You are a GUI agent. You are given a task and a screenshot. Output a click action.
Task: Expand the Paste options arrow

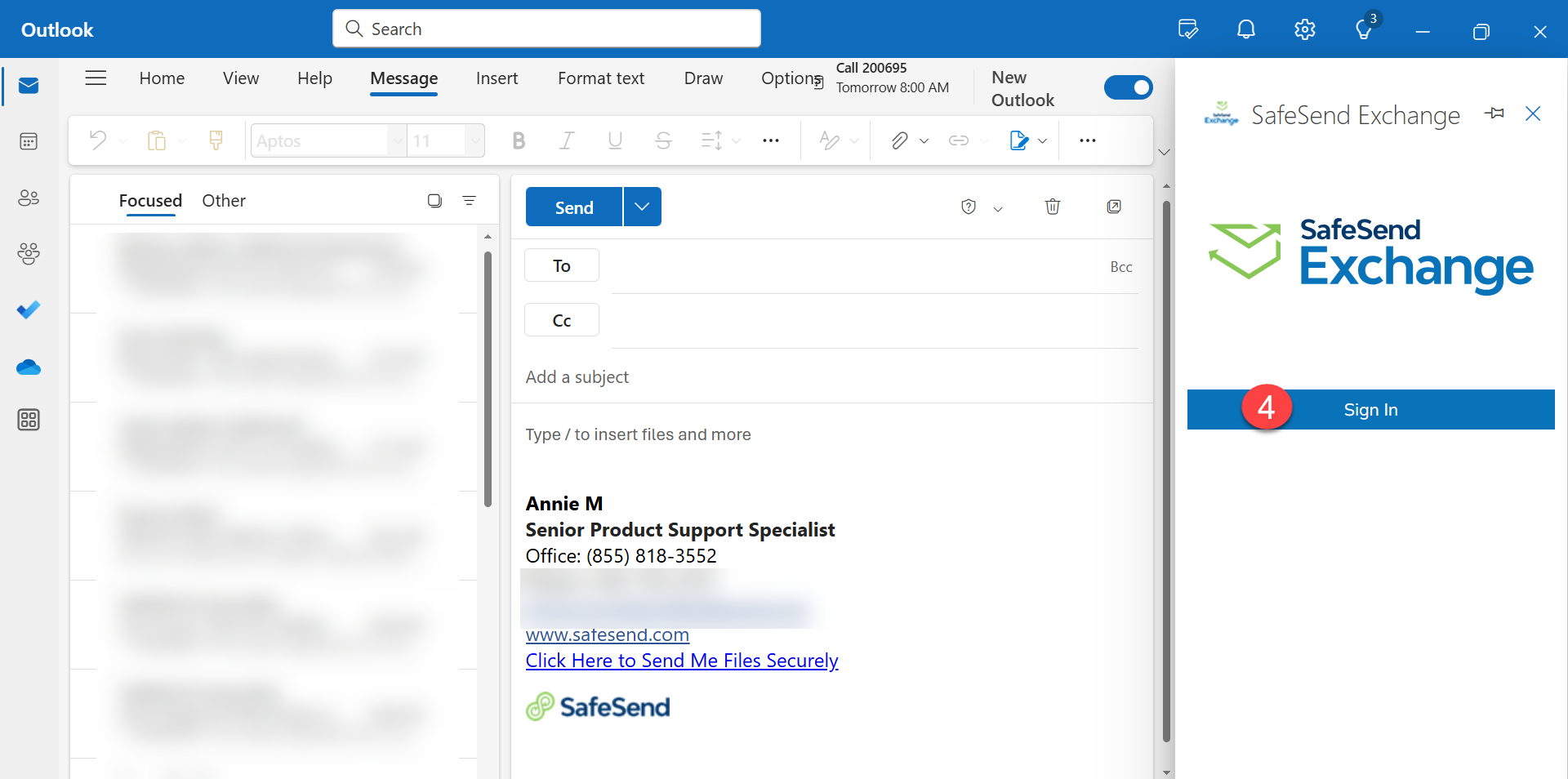click(183, 140)
